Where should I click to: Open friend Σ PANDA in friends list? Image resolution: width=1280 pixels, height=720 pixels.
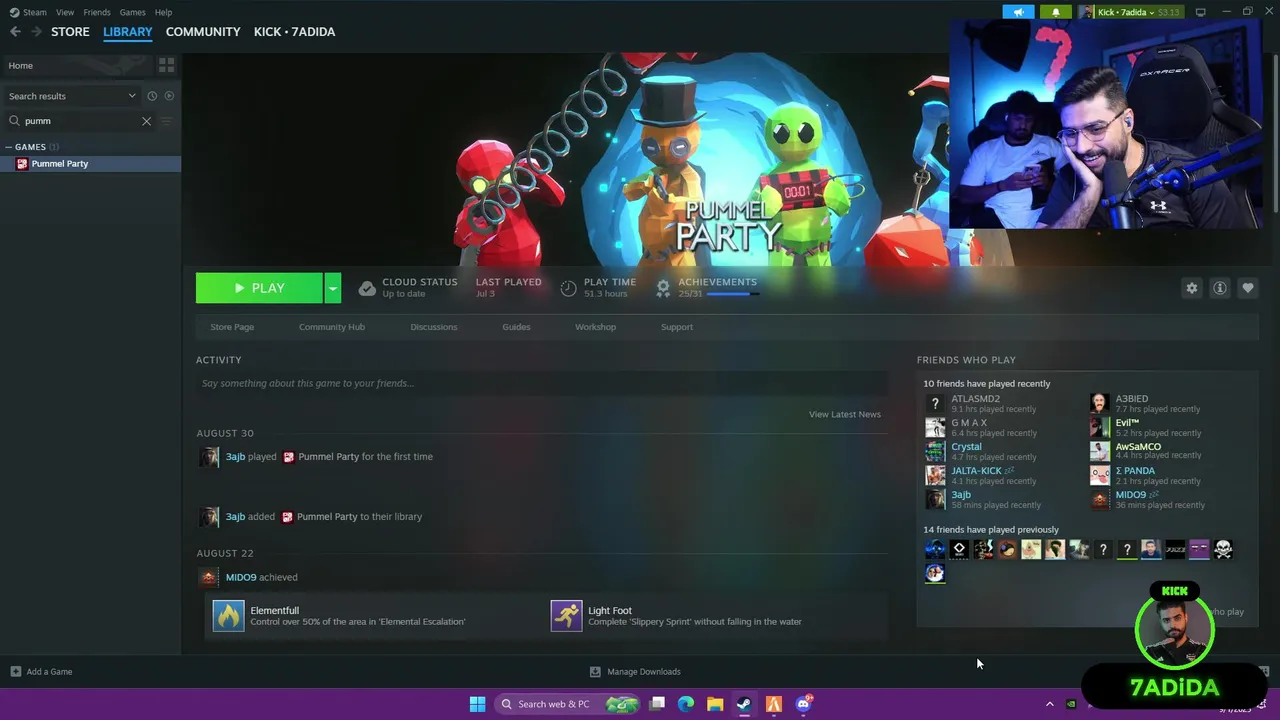(1135, 471)
